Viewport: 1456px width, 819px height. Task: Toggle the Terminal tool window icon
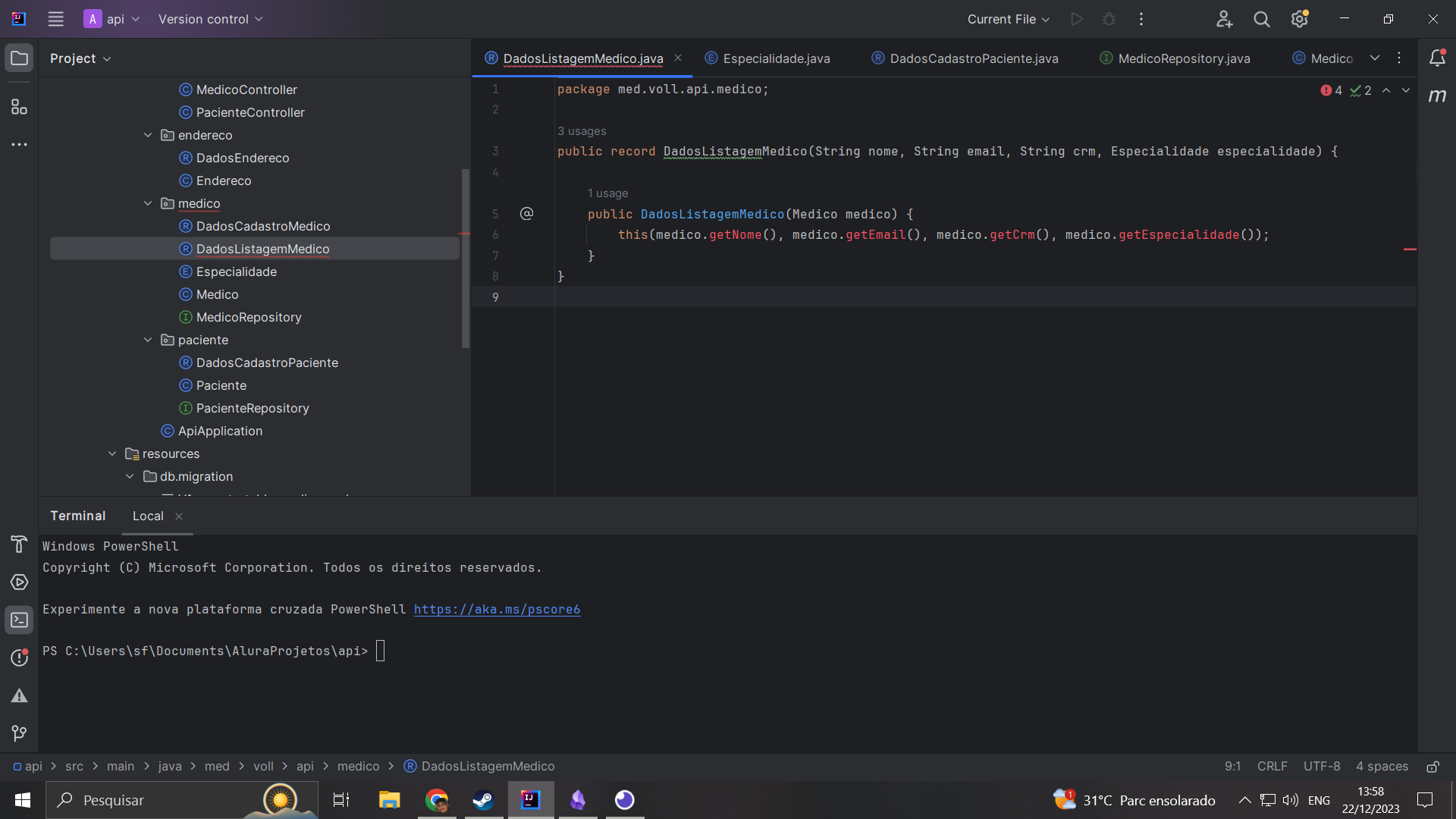pos(19,620)
